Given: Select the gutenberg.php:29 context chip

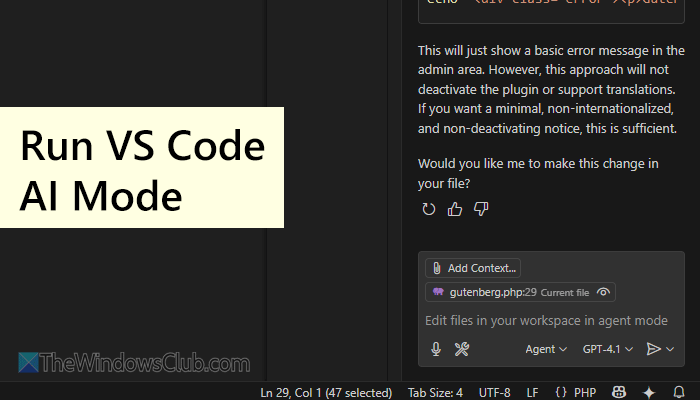Looking at the screenshot, I should pos(520,292).
